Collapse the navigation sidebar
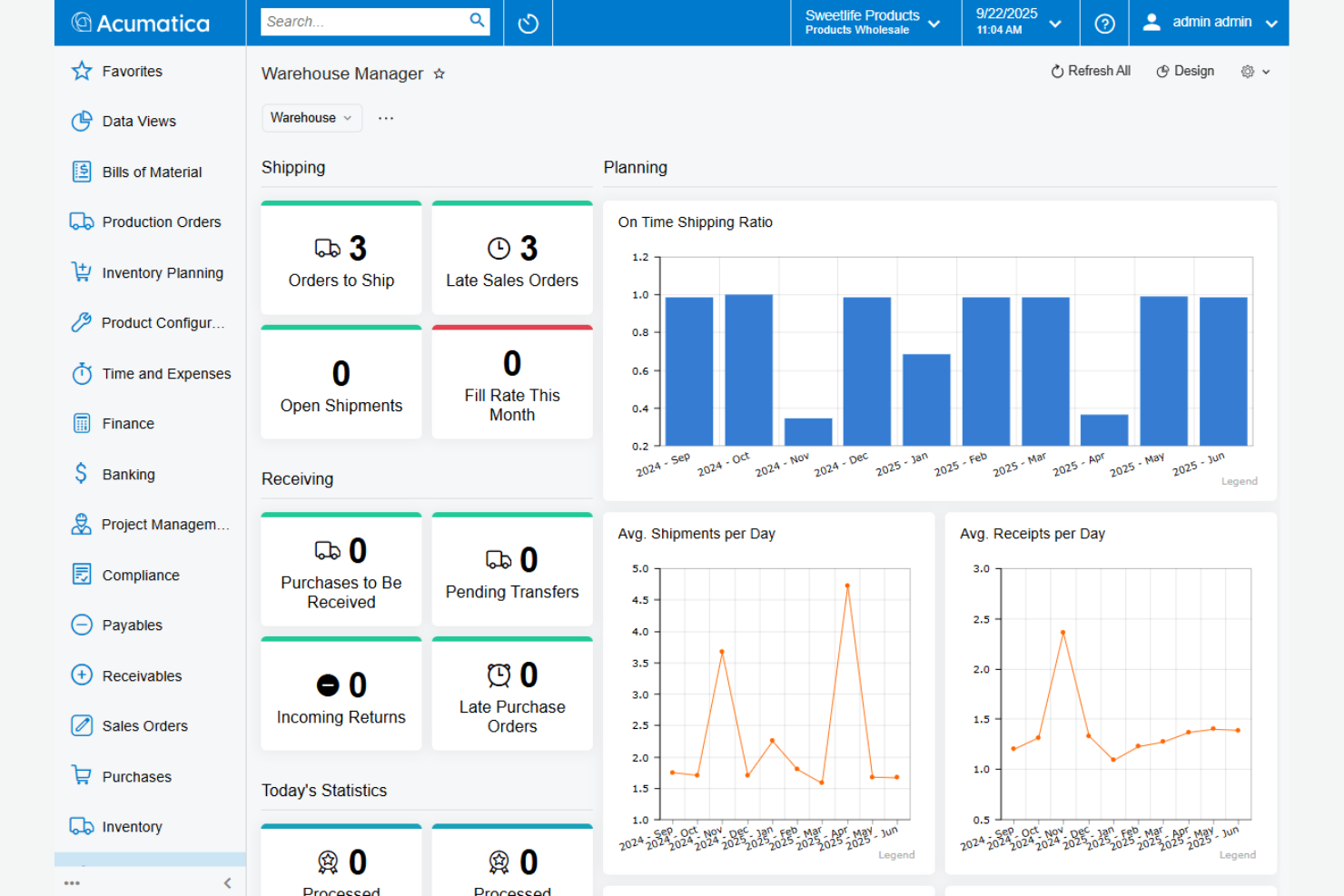 (227, 882)
